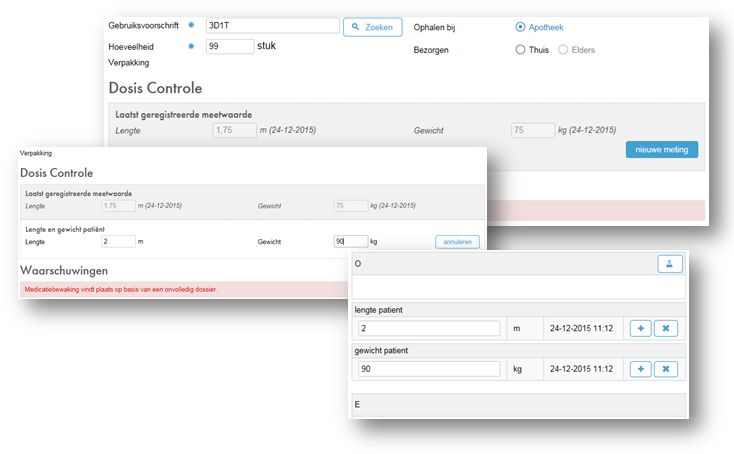Focus the lengte patient value field
The height and width of the screenshot is (454, 734).
tap(428, 328)
